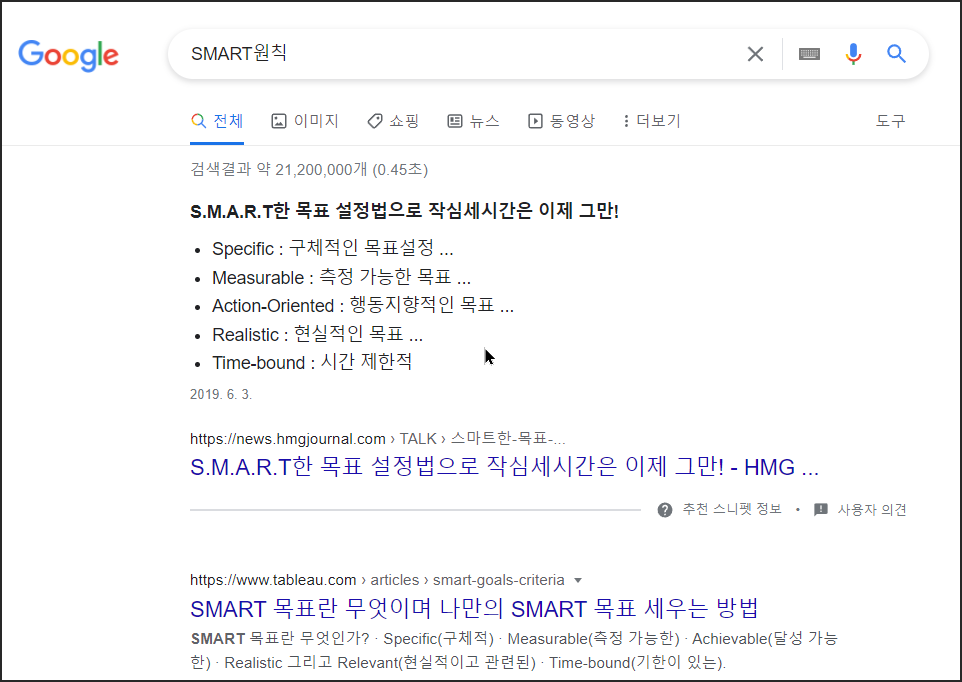Click the tableau result description snippet
The image size is (962, 682).
pyautogui.click(x=514, y=651)
